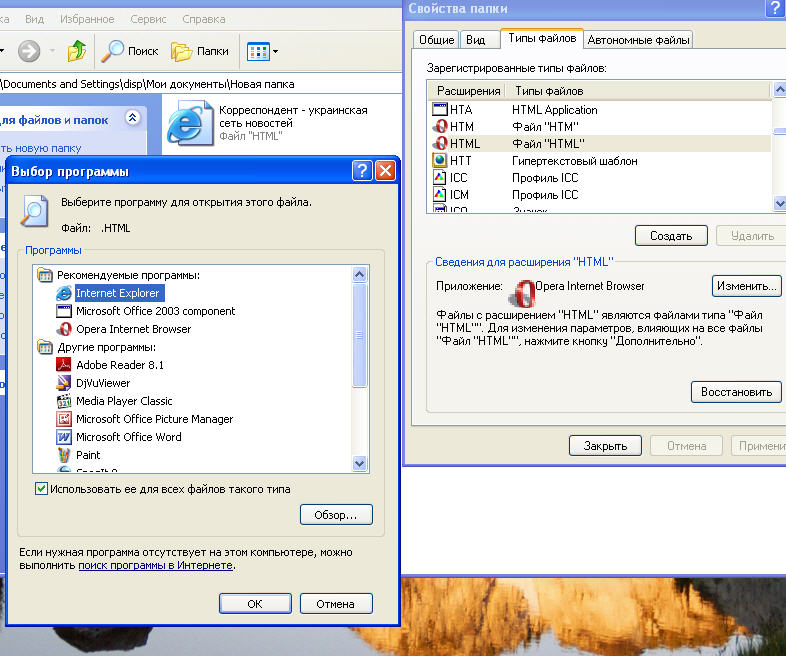Image resolution: width=786 pixels, height=656 pixels.
Task: Click help question button in Выбор программы
Action: click(x=362, y=171)
